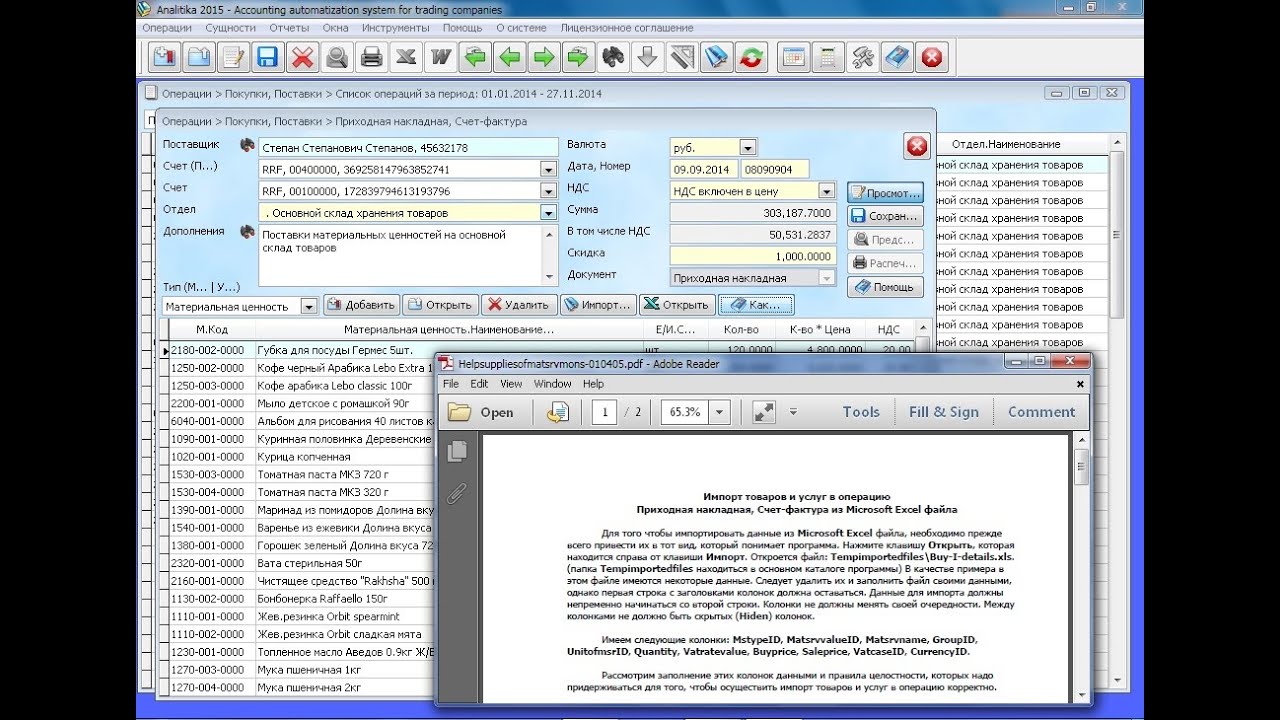
Task: Click the Добавить add button
Action: pos(361,305)
